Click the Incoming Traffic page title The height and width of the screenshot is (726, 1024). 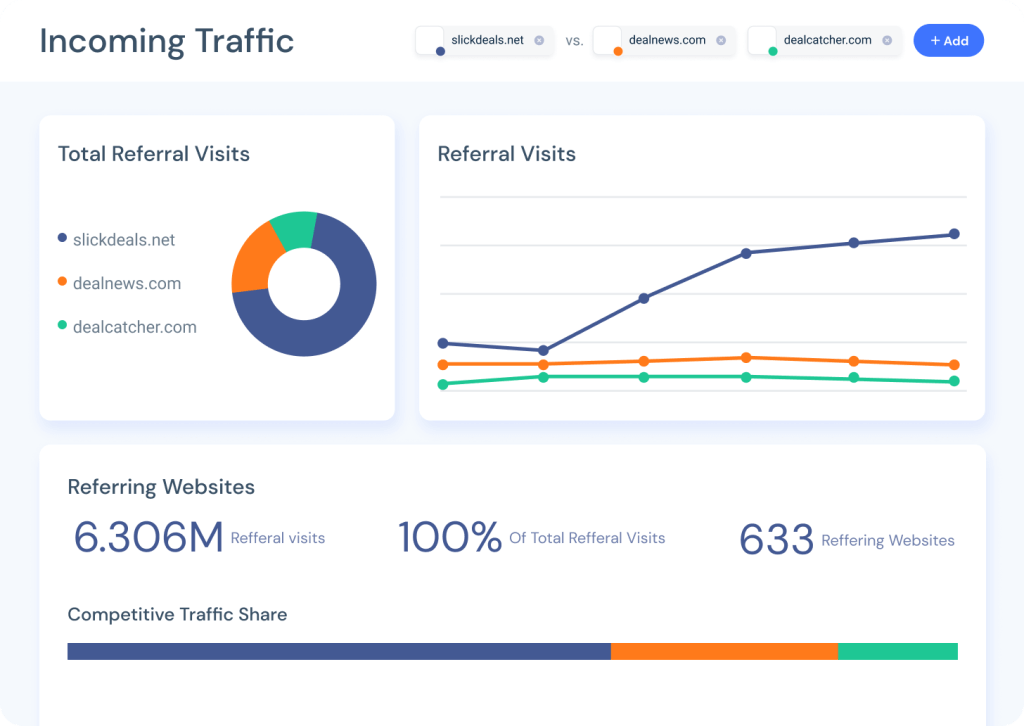167,41
